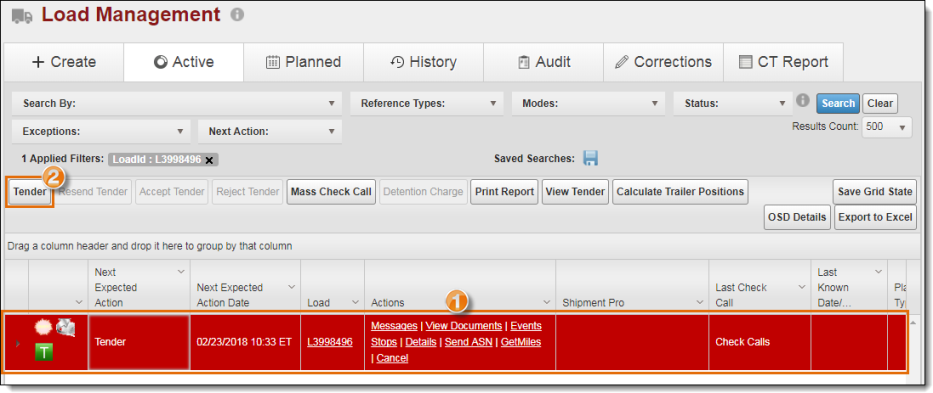Click the 02/23/2018 10:33 ET date cell
The height and width of the screenshot is (393, 933).
click(245, 342)
